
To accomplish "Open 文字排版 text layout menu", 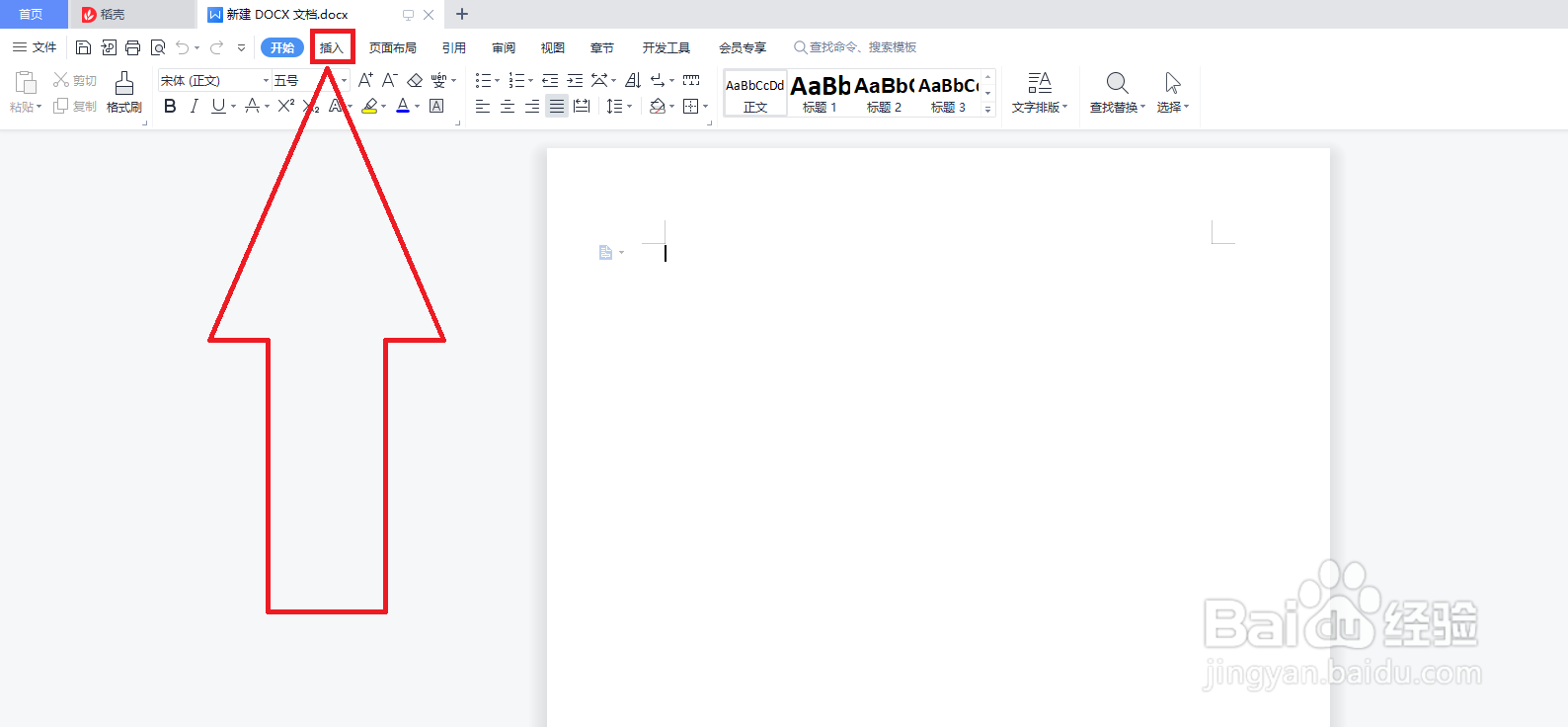I will [1040, 92].
